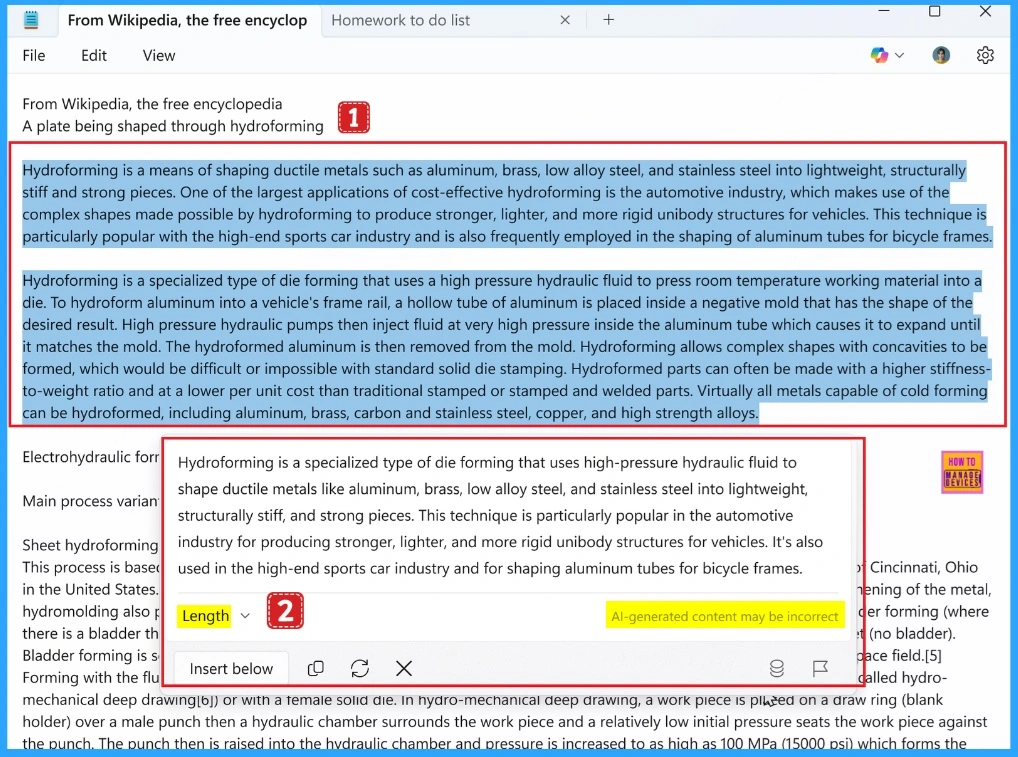
Task: Open the View menu
Action: (159, 56)
